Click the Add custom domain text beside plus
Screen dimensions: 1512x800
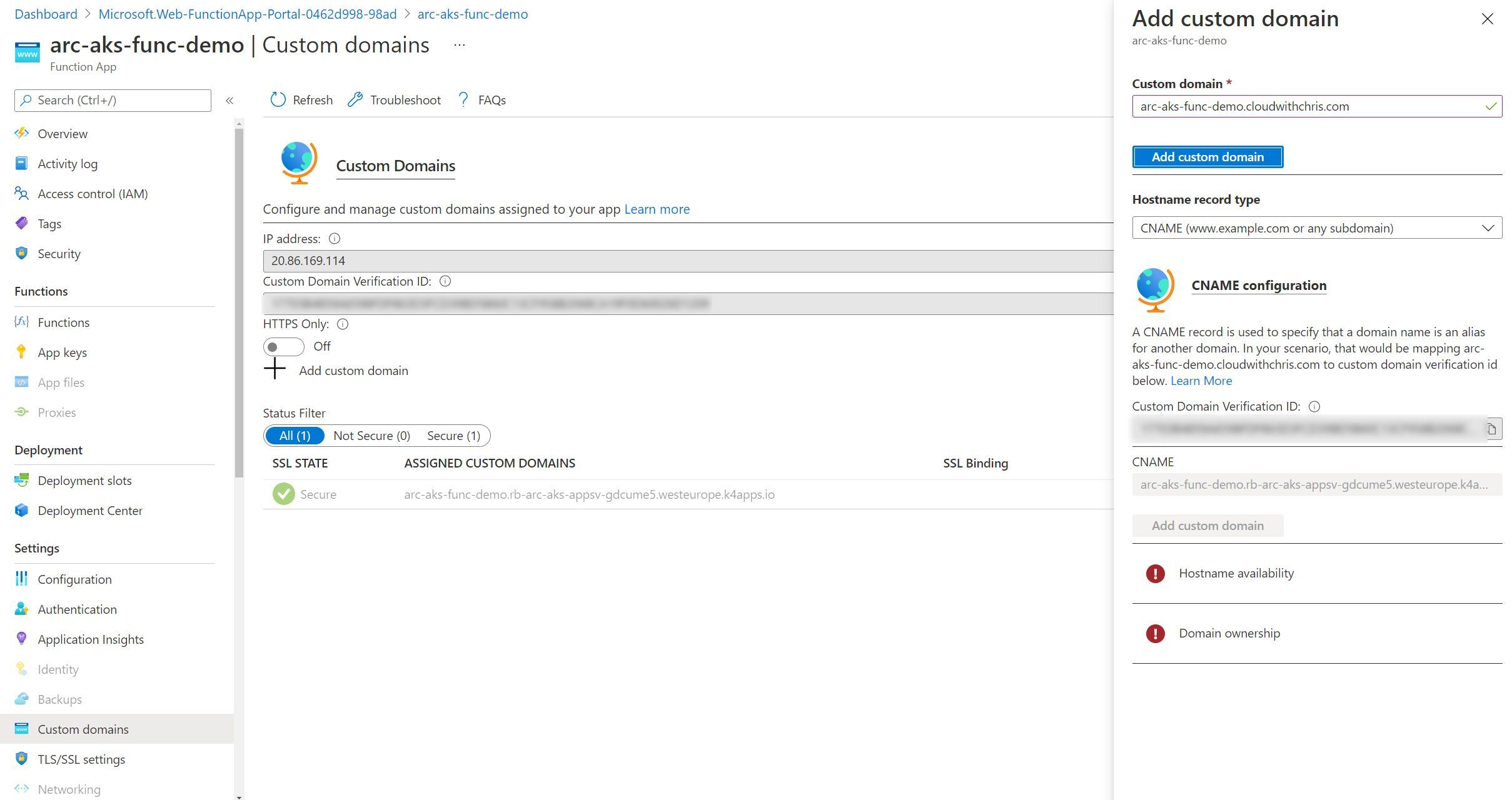[x=353, y=371]
